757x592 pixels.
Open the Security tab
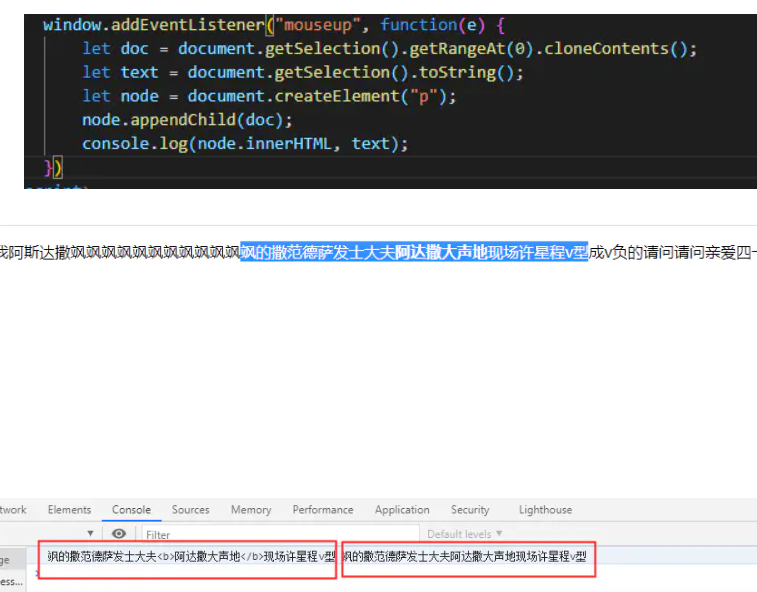[470, 509]
